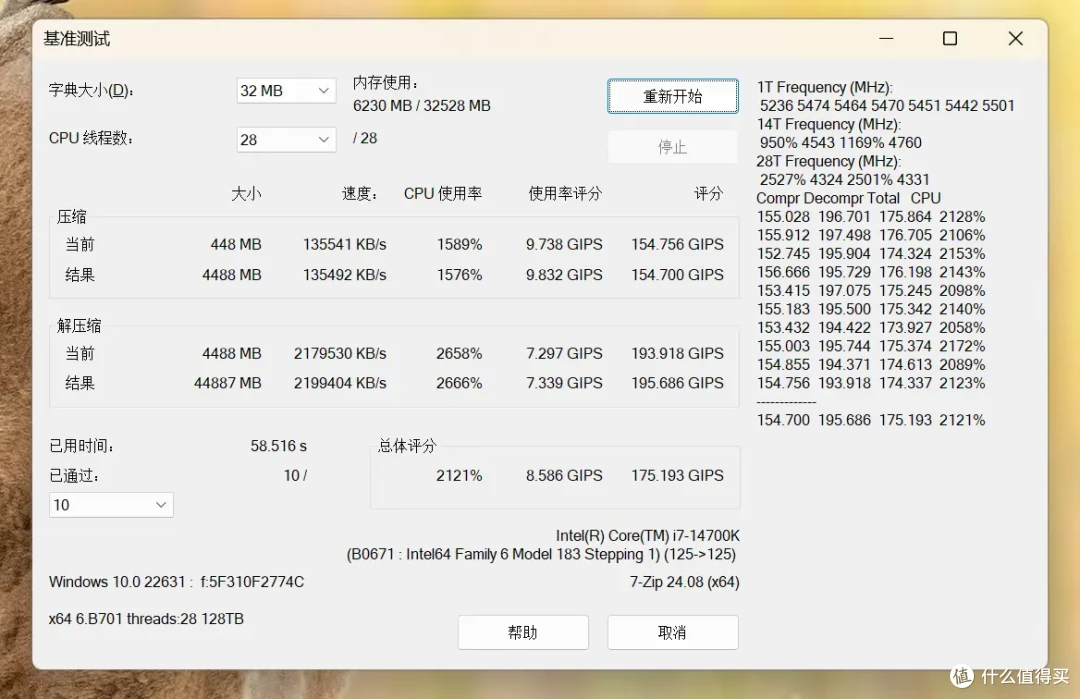
Task: Click the decompression result CPU usage 2666%
Action: point(459,383)
